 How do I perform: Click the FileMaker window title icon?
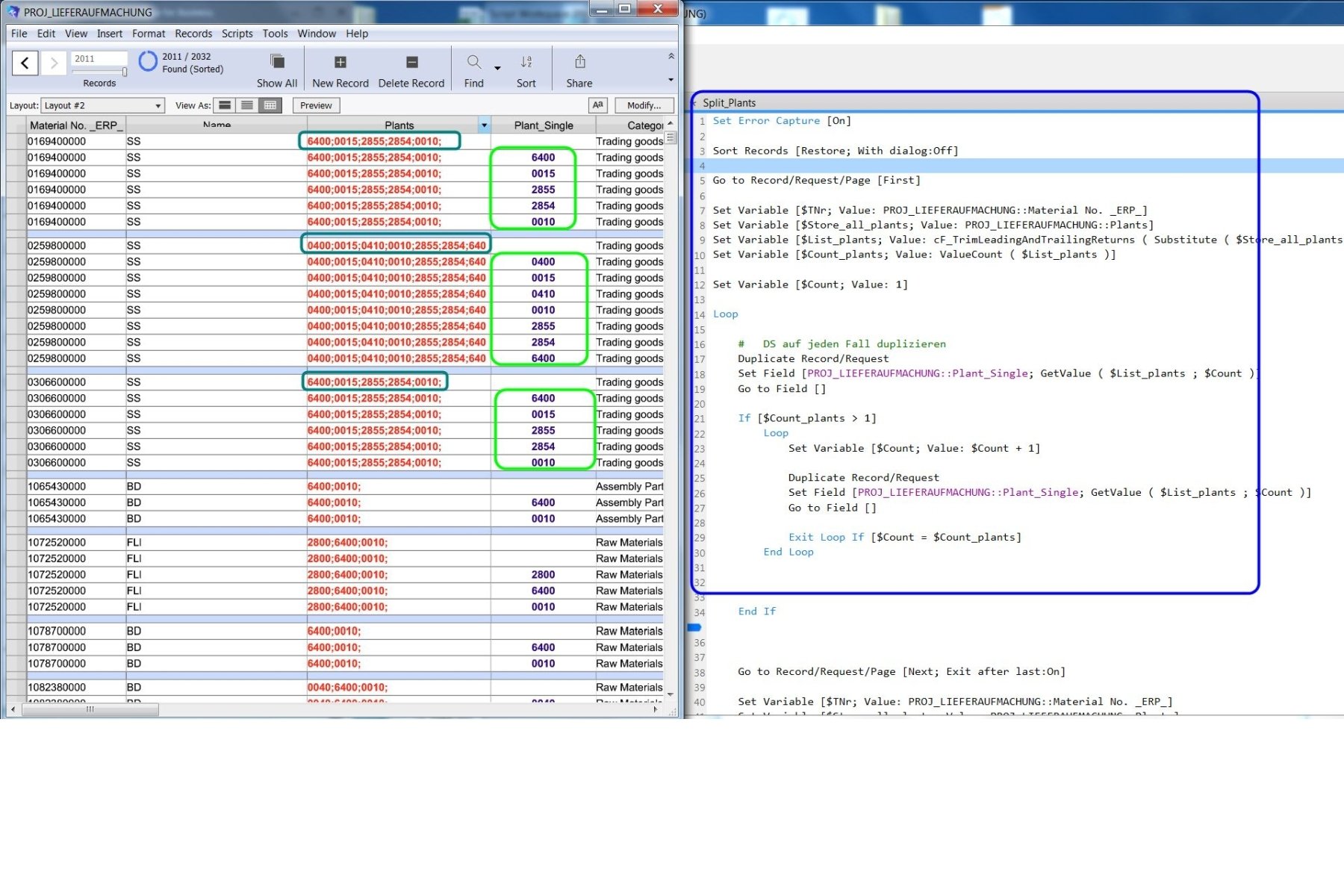13,12
